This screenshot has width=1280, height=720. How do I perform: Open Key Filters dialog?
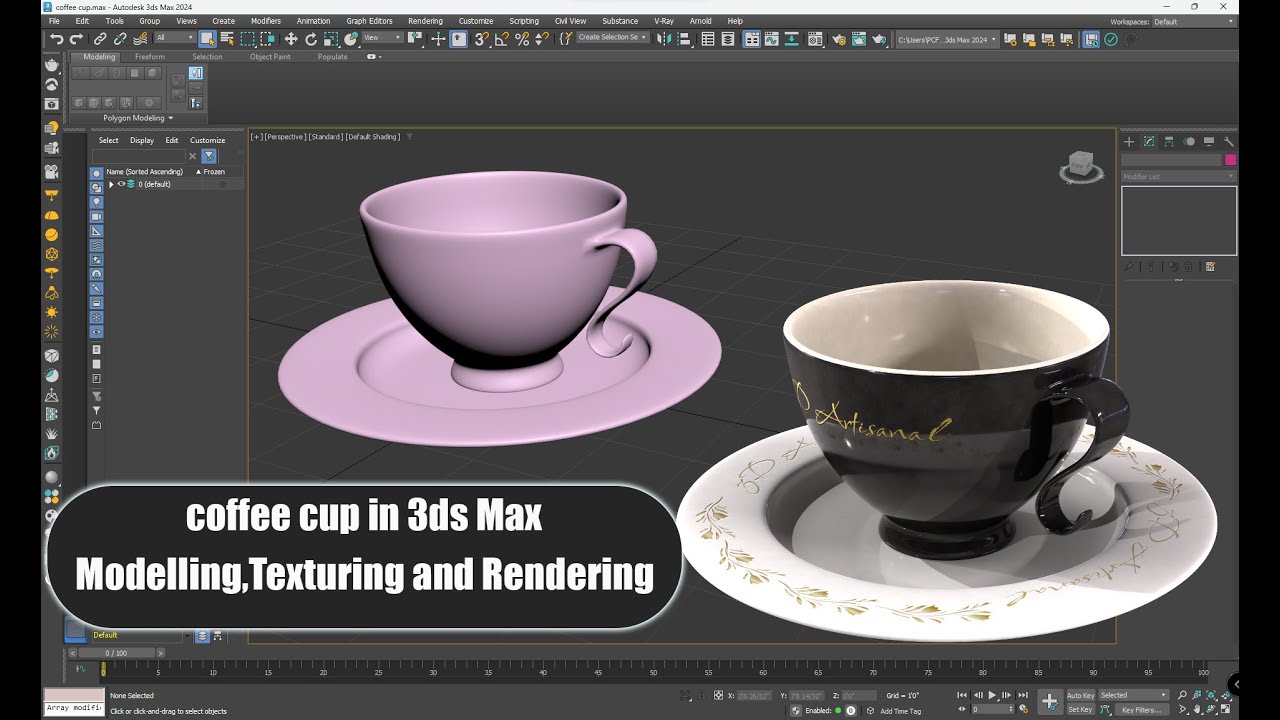coord(1142,710)
